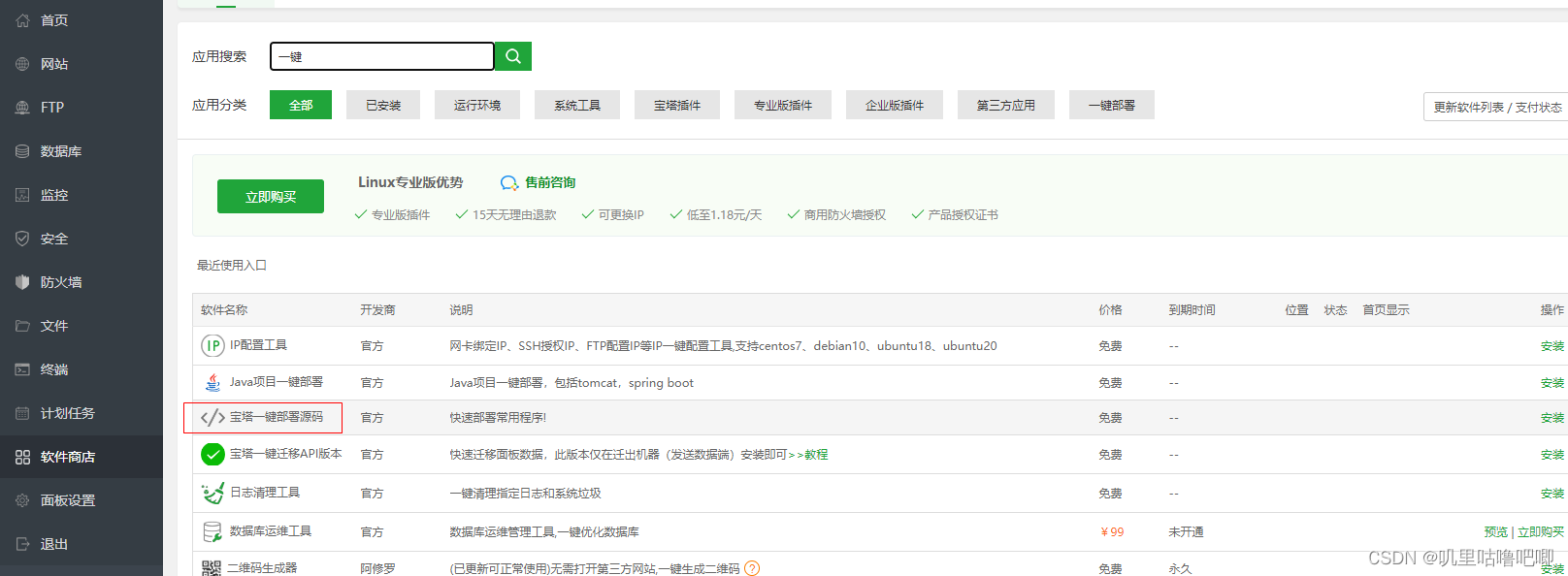Select the 第三方应用 category tab
1568x576 pixels.
click(x=1006, y=105)
